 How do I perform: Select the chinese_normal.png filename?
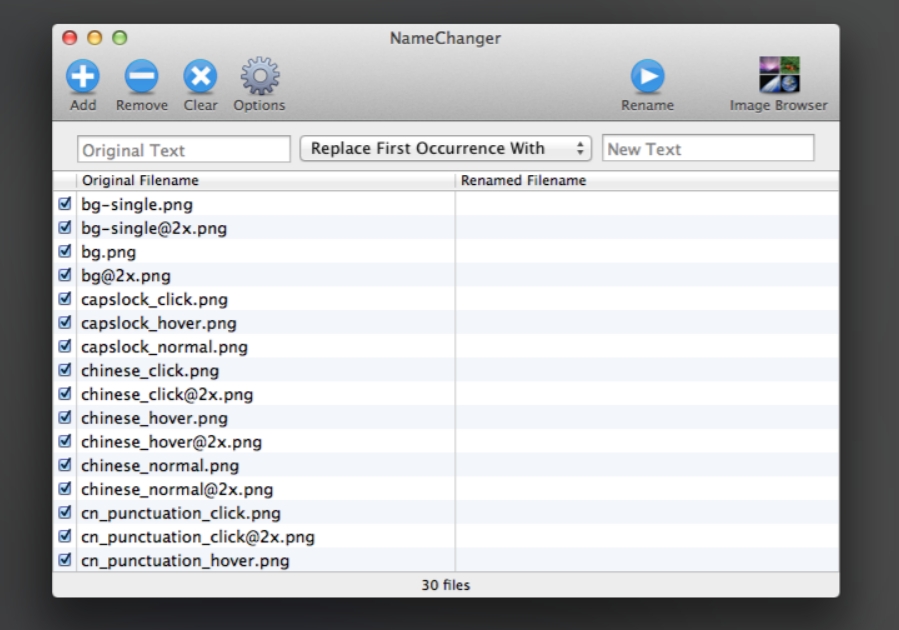160,466
